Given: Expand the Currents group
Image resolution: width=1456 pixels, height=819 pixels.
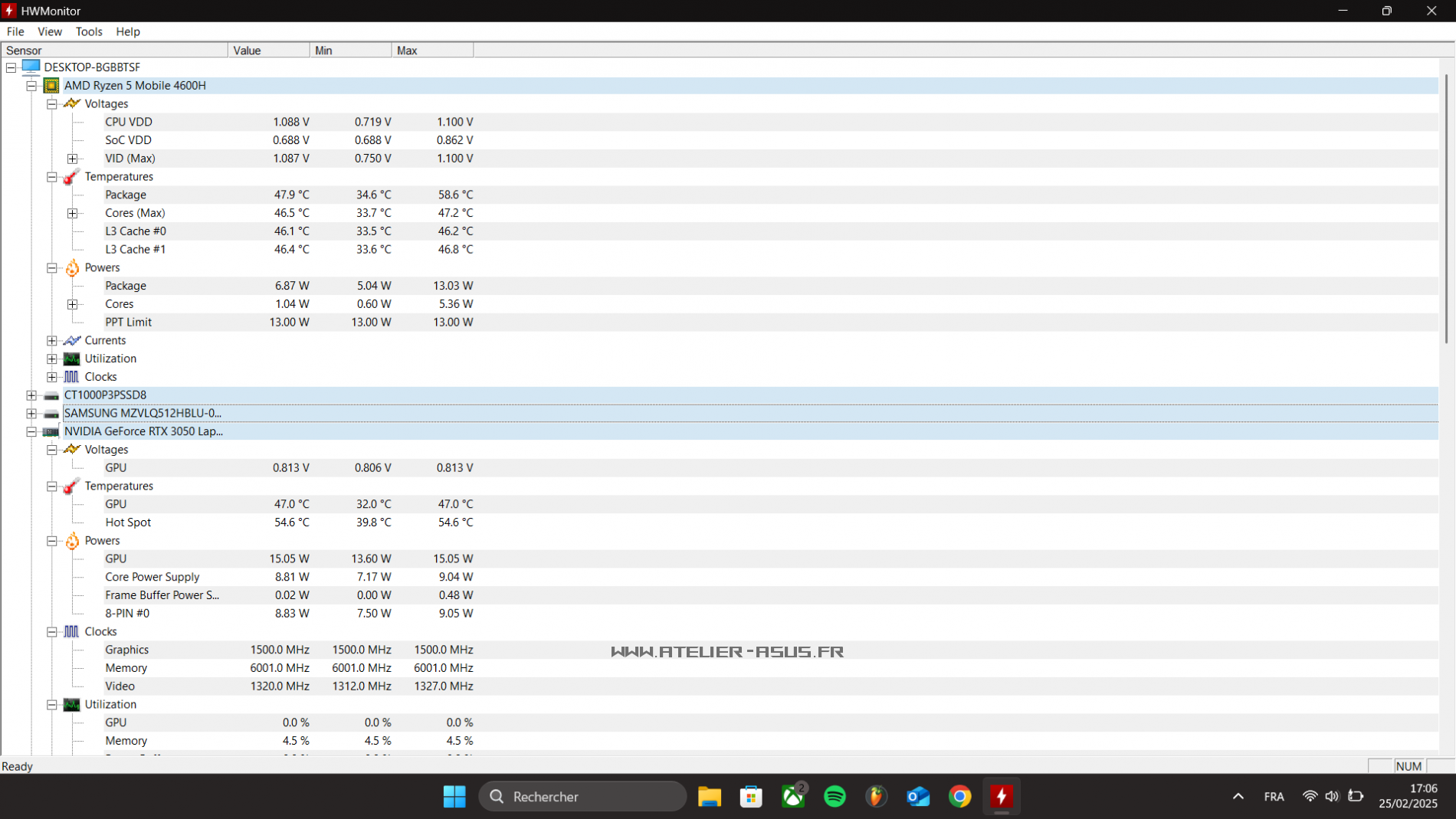Looking at the screenshot, I should tap(52, 341).
